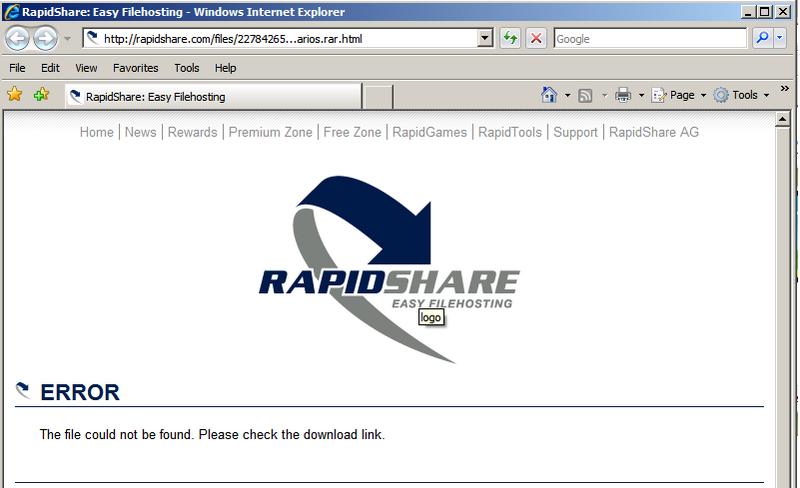Click the browser Forward arrow button

(45, 39)
